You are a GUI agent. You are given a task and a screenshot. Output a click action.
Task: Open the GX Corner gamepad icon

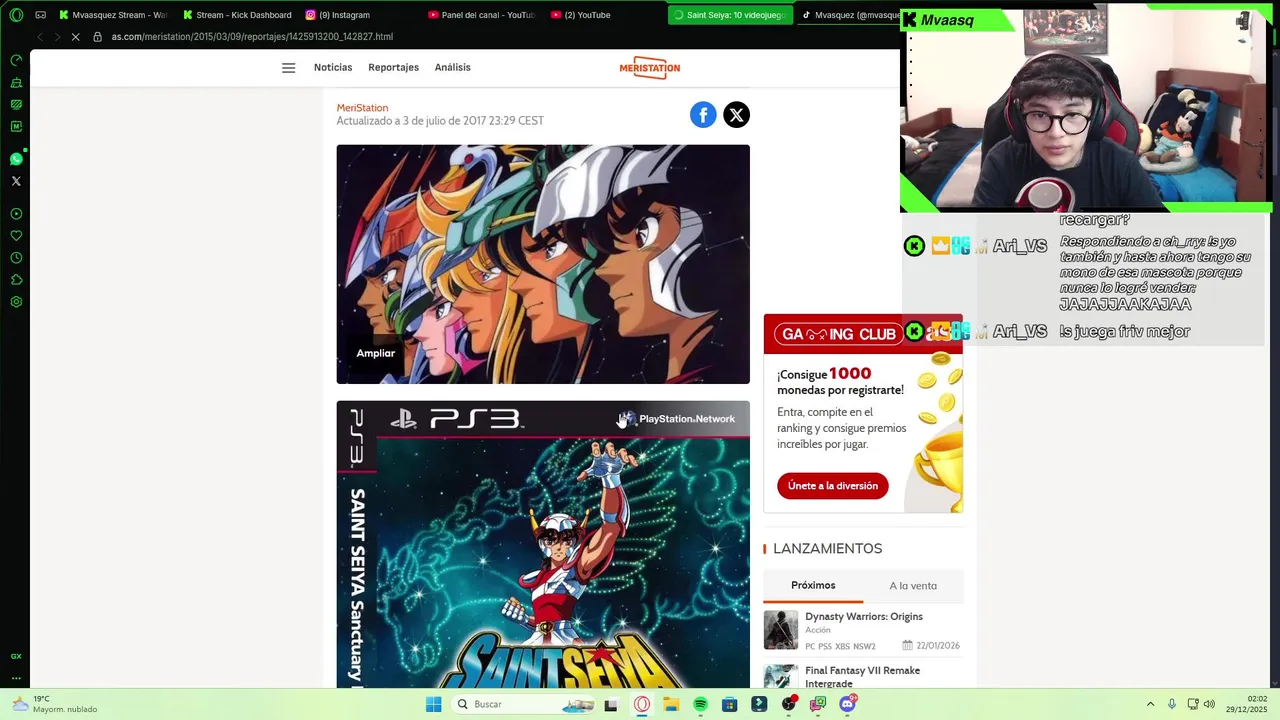(x=41, y=15)
